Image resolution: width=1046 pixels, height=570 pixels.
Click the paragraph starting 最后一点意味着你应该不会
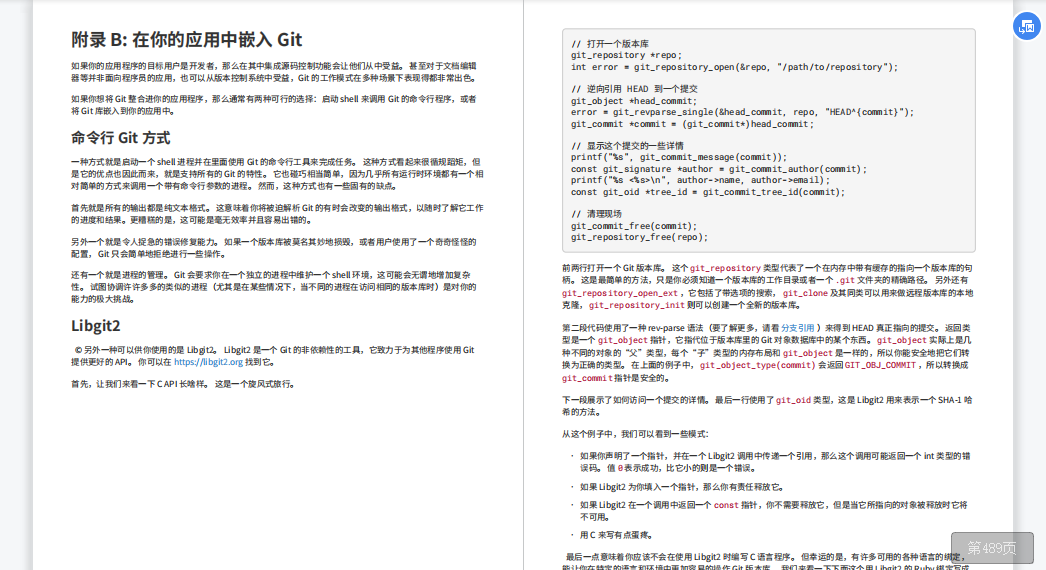(766, 562)
